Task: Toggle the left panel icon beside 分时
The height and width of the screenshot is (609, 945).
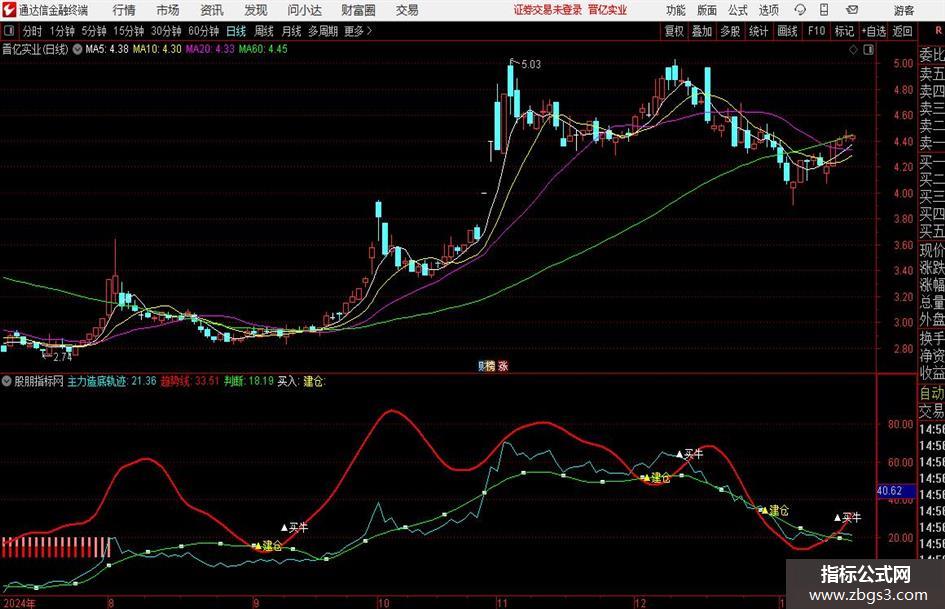Action: click(9, 31)
